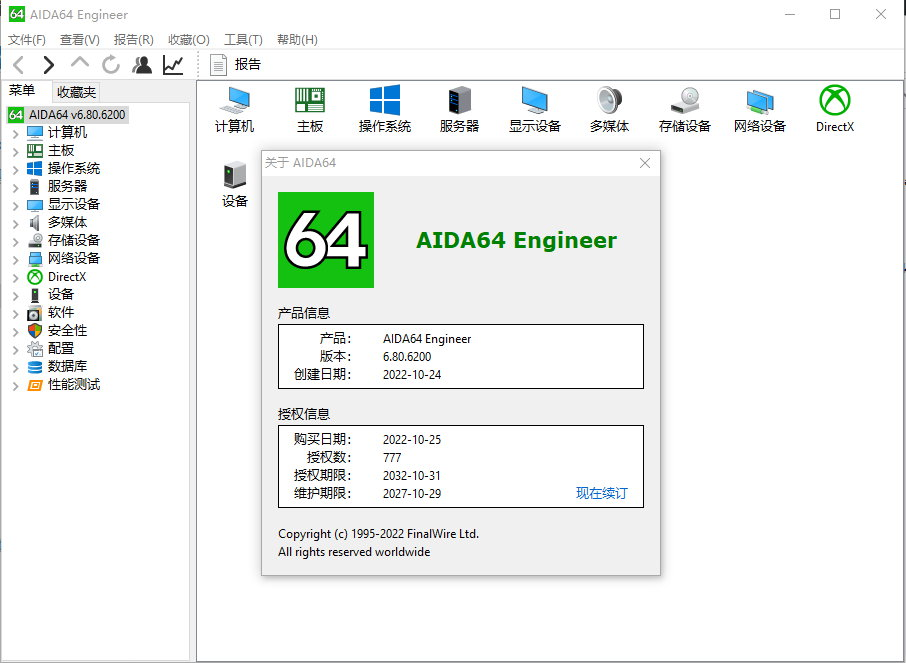Switch to the 菜单 sidebar tab
The image size is (906, 663).
click(x=23, y=91)
